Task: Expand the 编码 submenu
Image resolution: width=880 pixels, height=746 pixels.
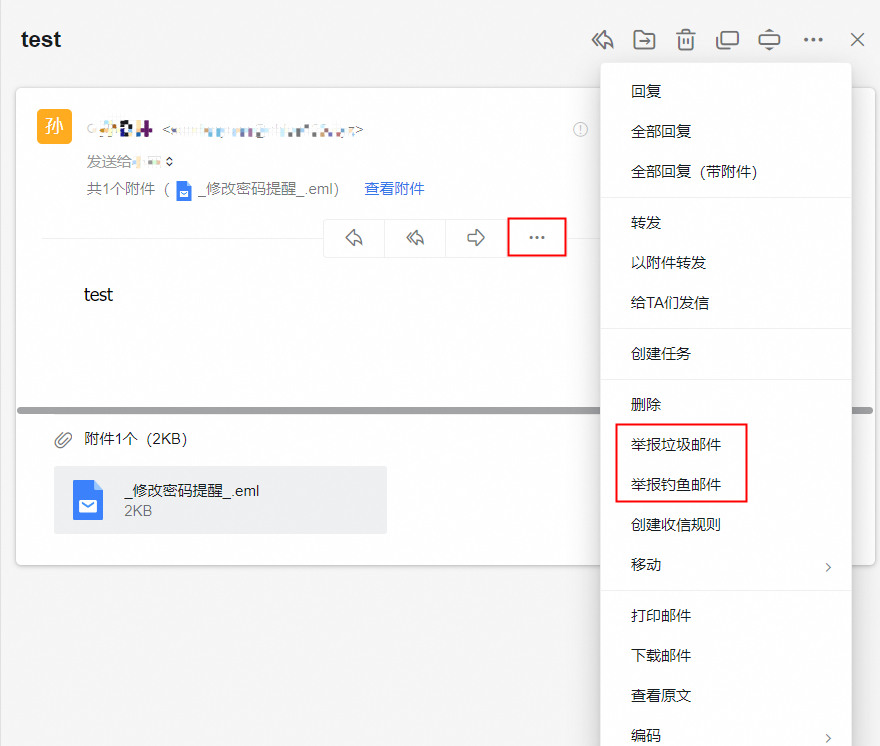Action: [726, 735]
